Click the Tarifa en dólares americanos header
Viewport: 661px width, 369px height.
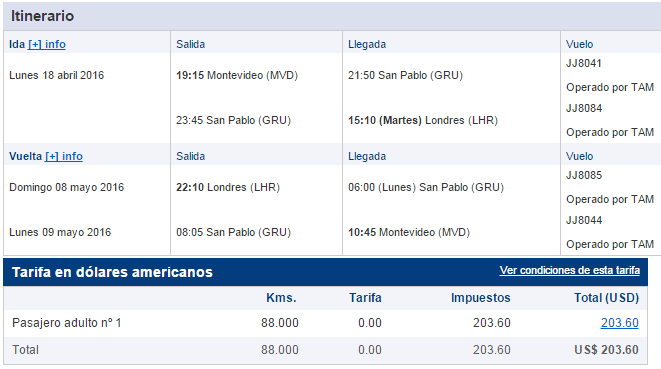click(112, 272)
